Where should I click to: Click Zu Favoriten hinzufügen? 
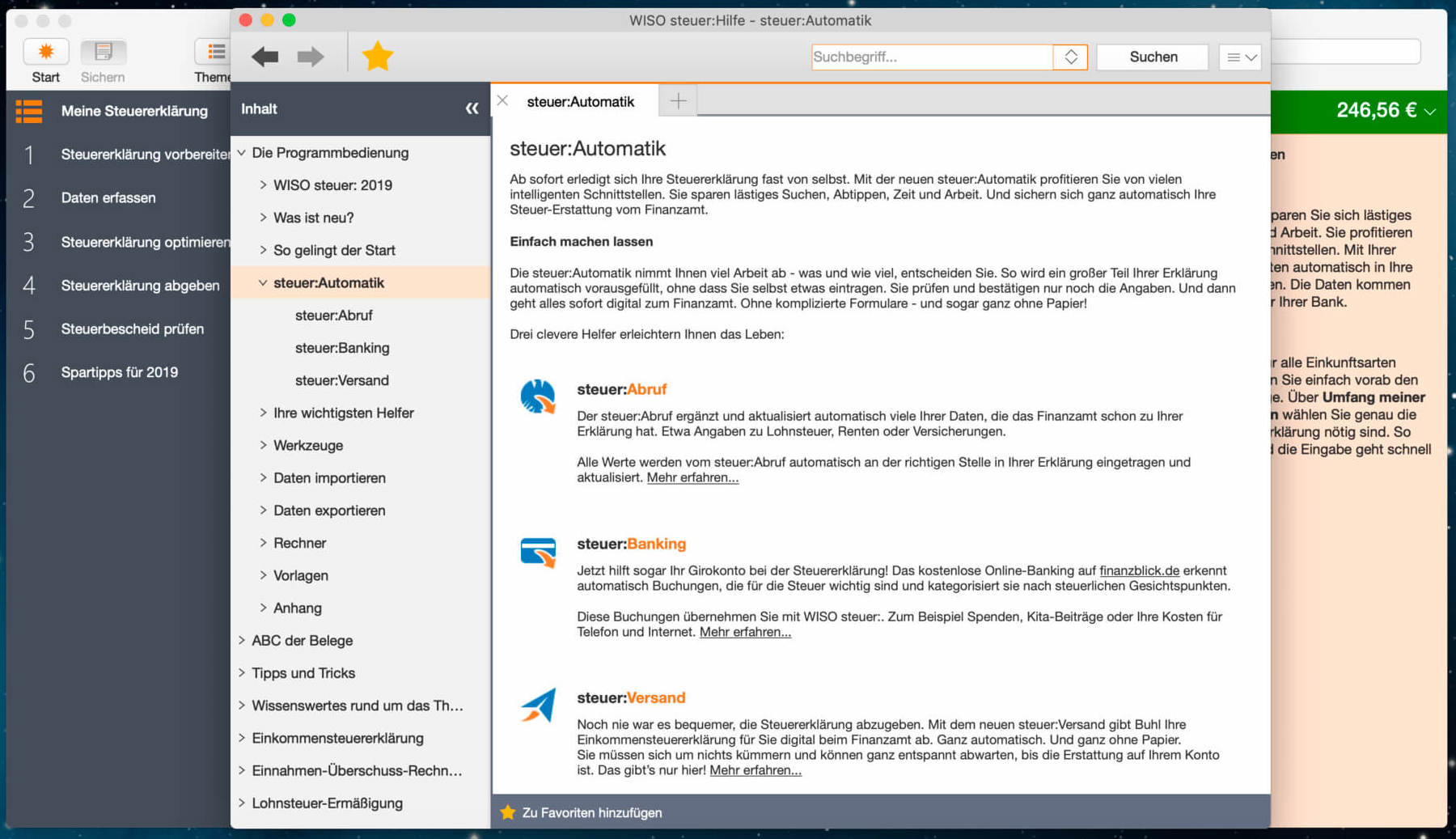(591, 812)
